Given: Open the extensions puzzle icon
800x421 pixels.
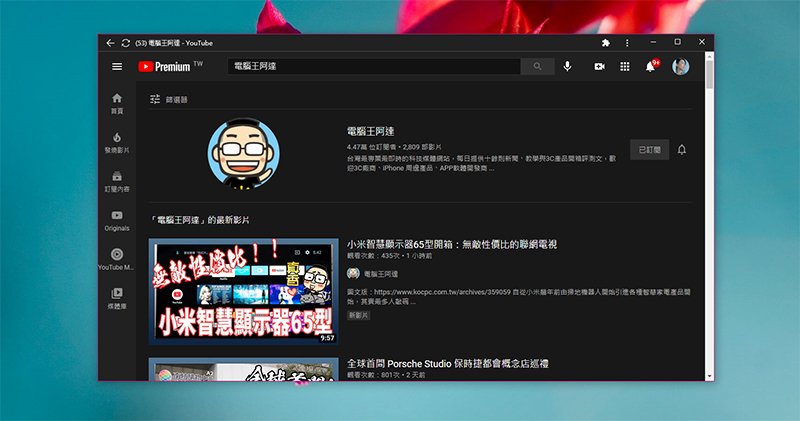Looking at the screenshot, I should click(x=606, y=43).
